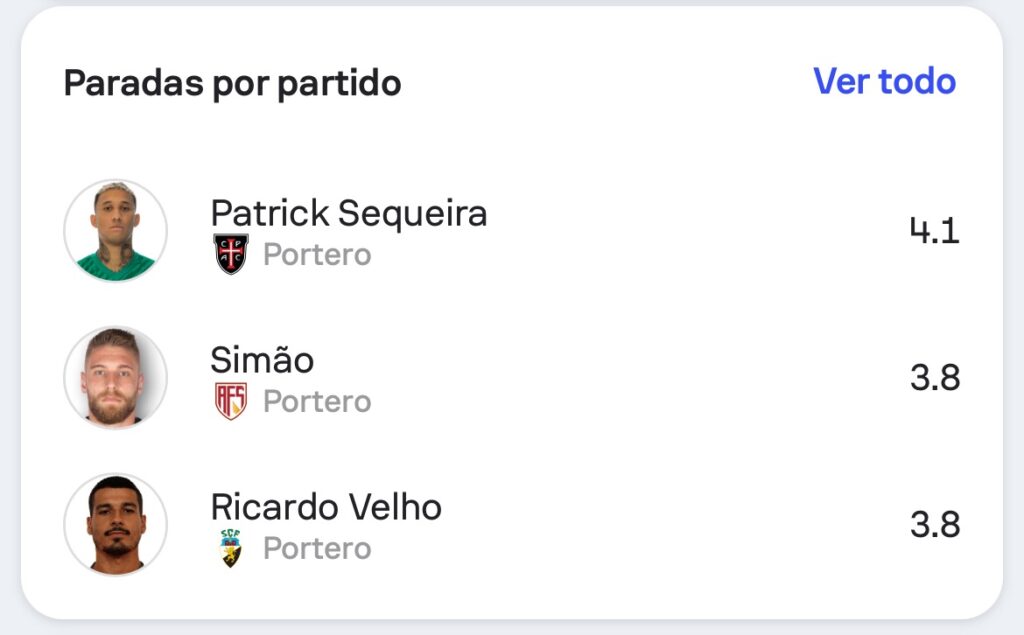
Task: Open the Ver todo link
Action: (884, 82)
